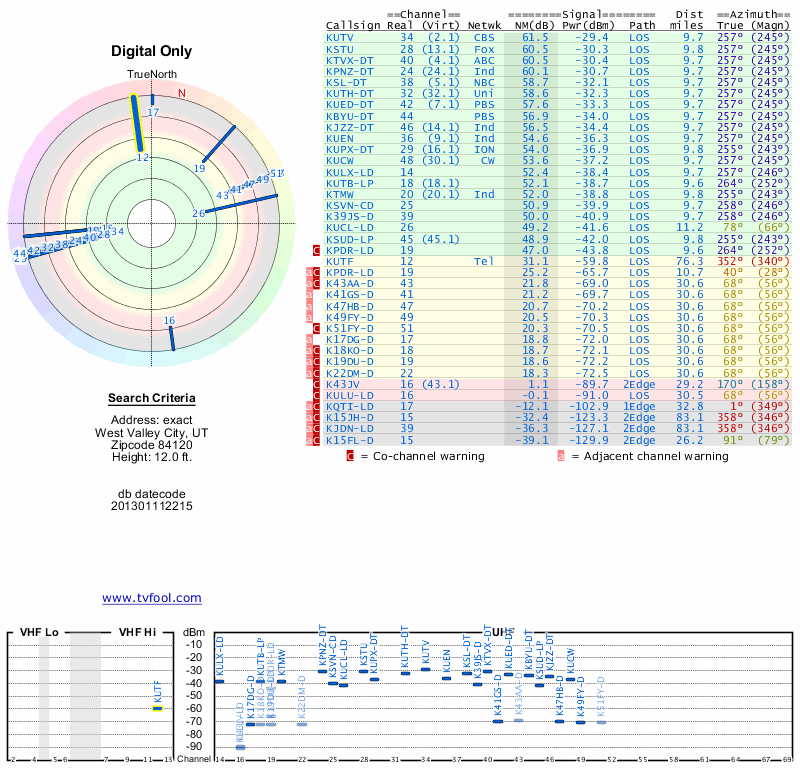
Task: Click the KQTI-LD callsign
Action: tap(350, 407)
